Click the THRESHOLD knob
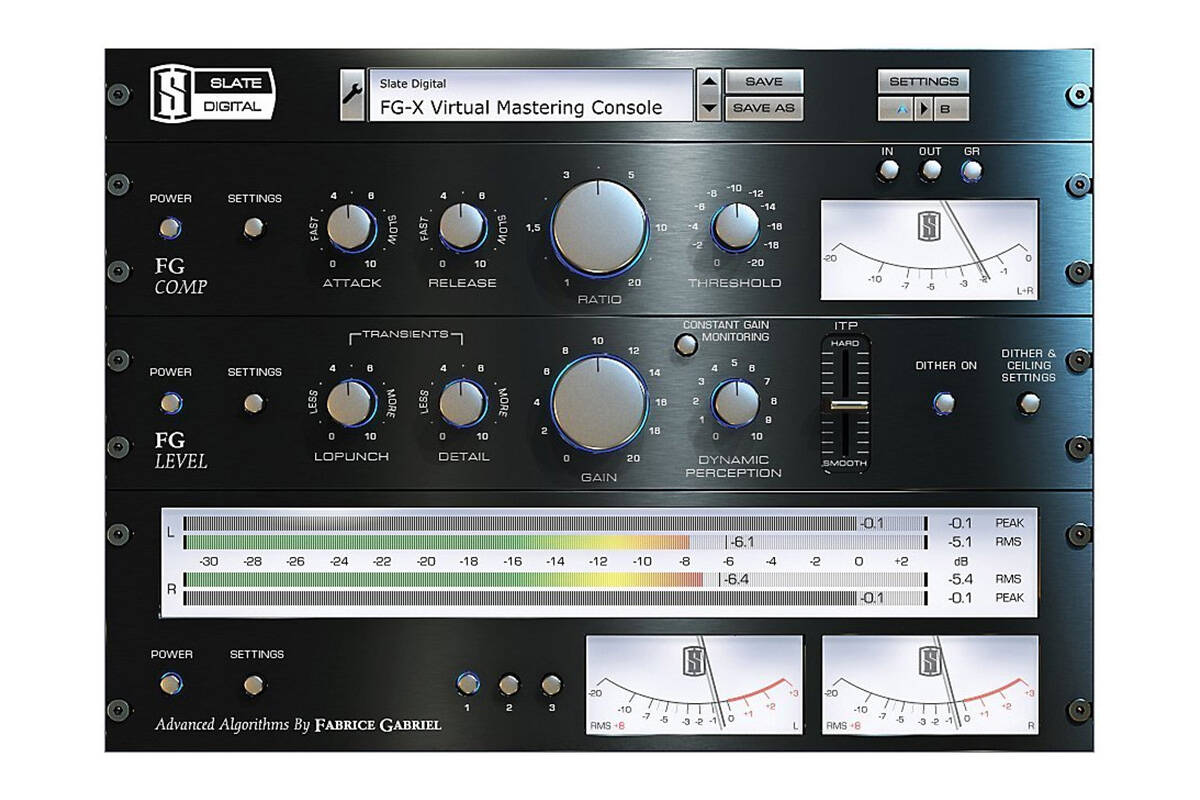 (x=734, y=228)
